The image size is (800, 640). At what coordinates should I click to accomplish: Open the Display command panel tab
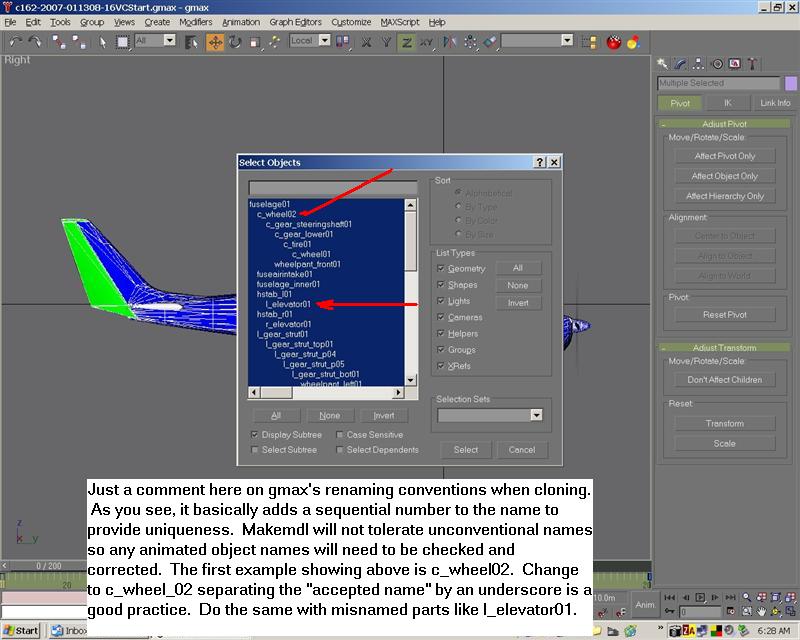(x=735, y=63)
